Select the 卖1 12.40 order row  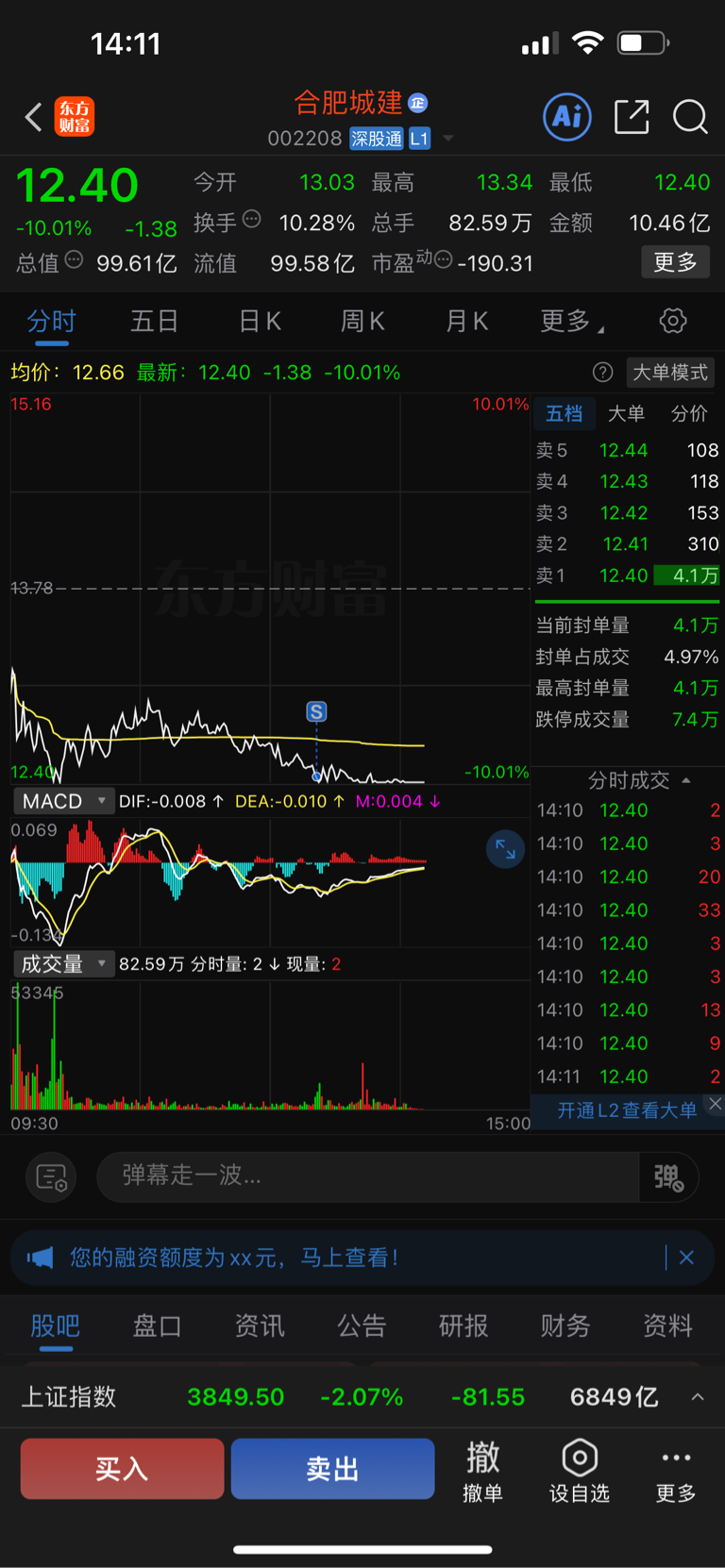click(627, 575)
